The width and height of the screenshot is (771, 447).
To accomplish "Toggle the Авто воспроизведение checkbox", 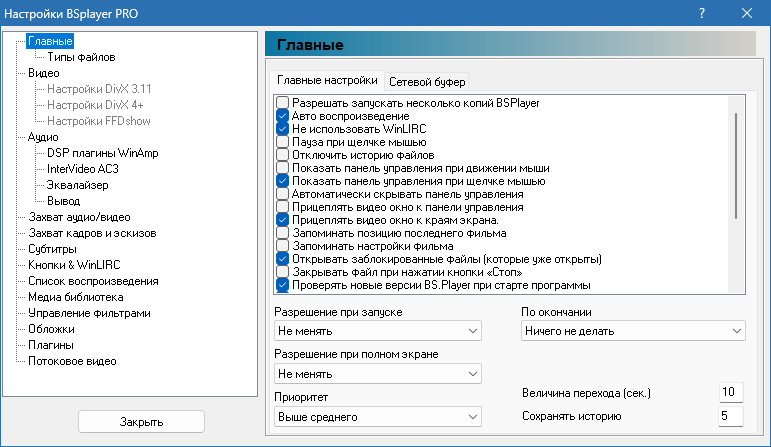I will tap(282, 116).
